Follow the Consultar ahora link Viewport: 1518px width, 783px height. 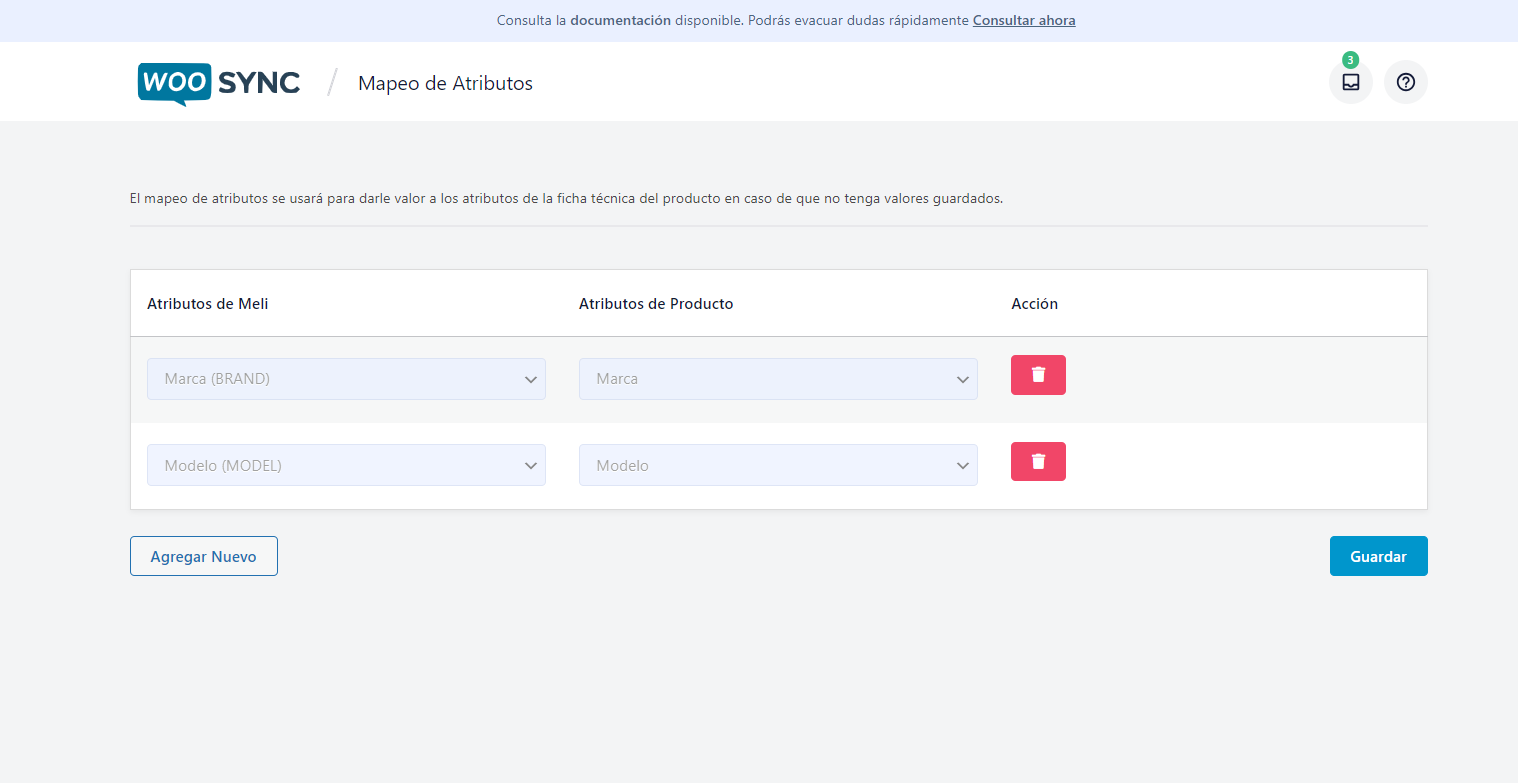coord(1024,20)
